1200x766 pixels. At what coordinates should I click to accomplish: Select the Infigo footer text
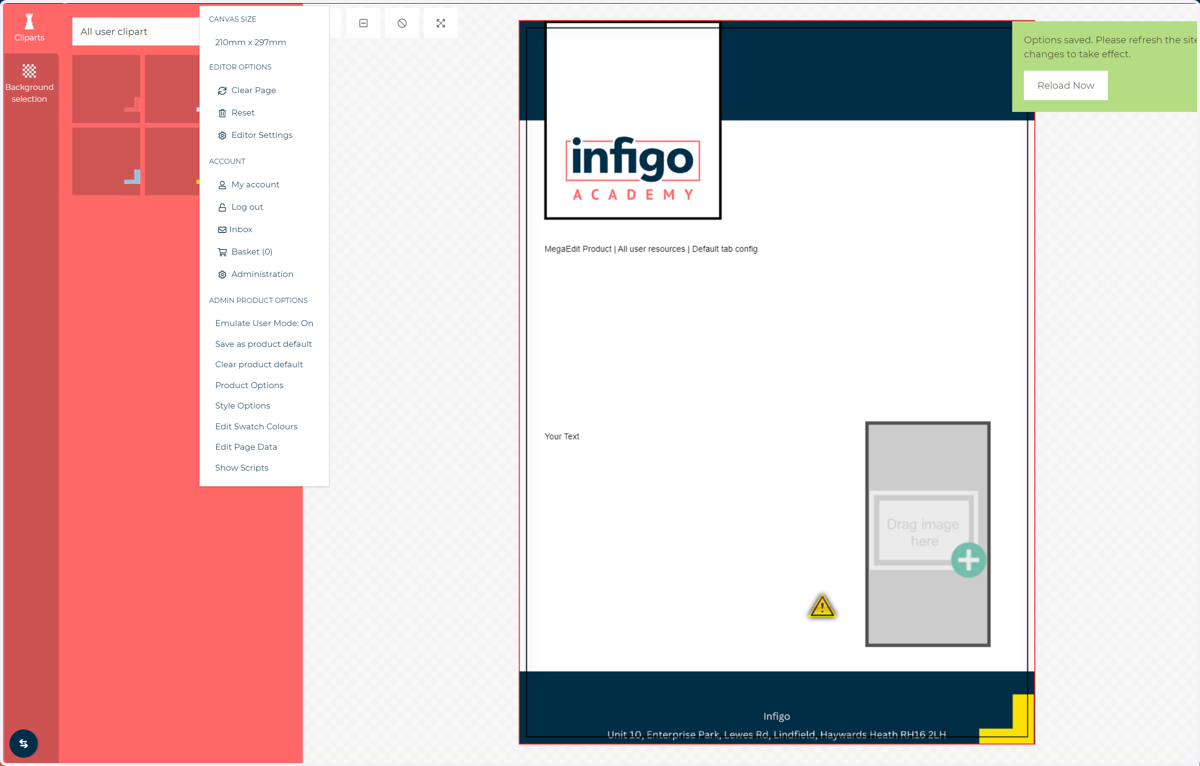pos(777,716)
